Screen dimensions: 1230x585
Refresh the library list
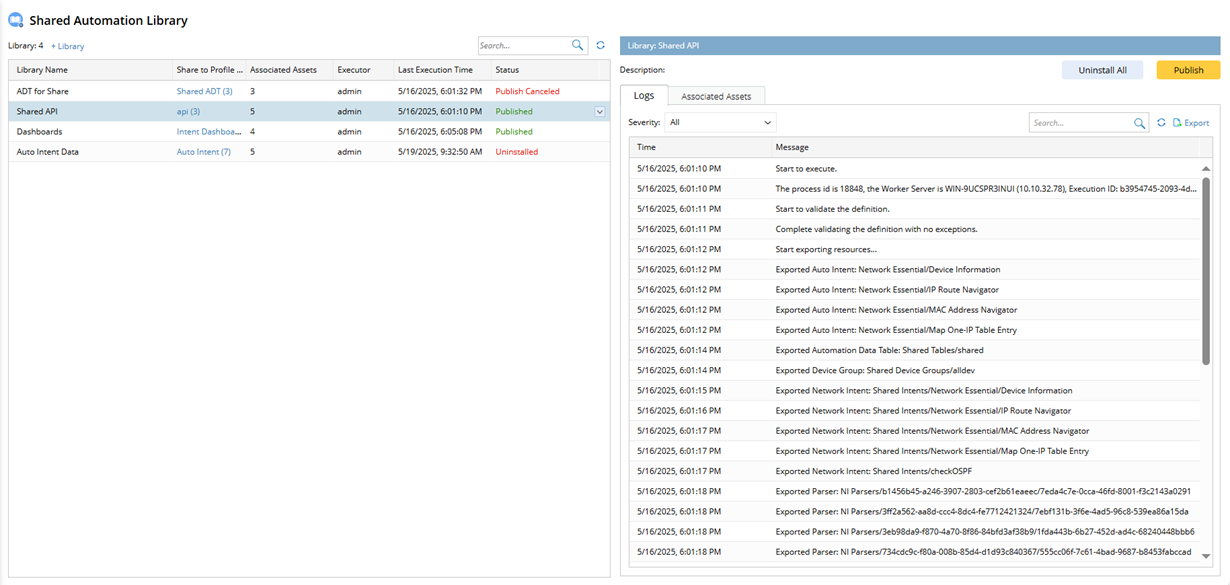pos(600,46)
